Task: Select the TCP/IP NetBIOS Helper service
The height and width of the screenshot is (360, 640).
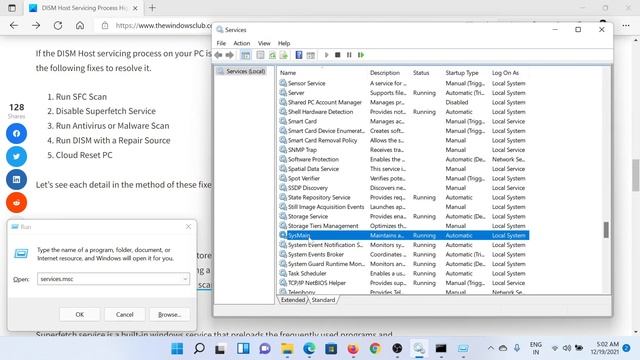Action: [x=404, y=282]
